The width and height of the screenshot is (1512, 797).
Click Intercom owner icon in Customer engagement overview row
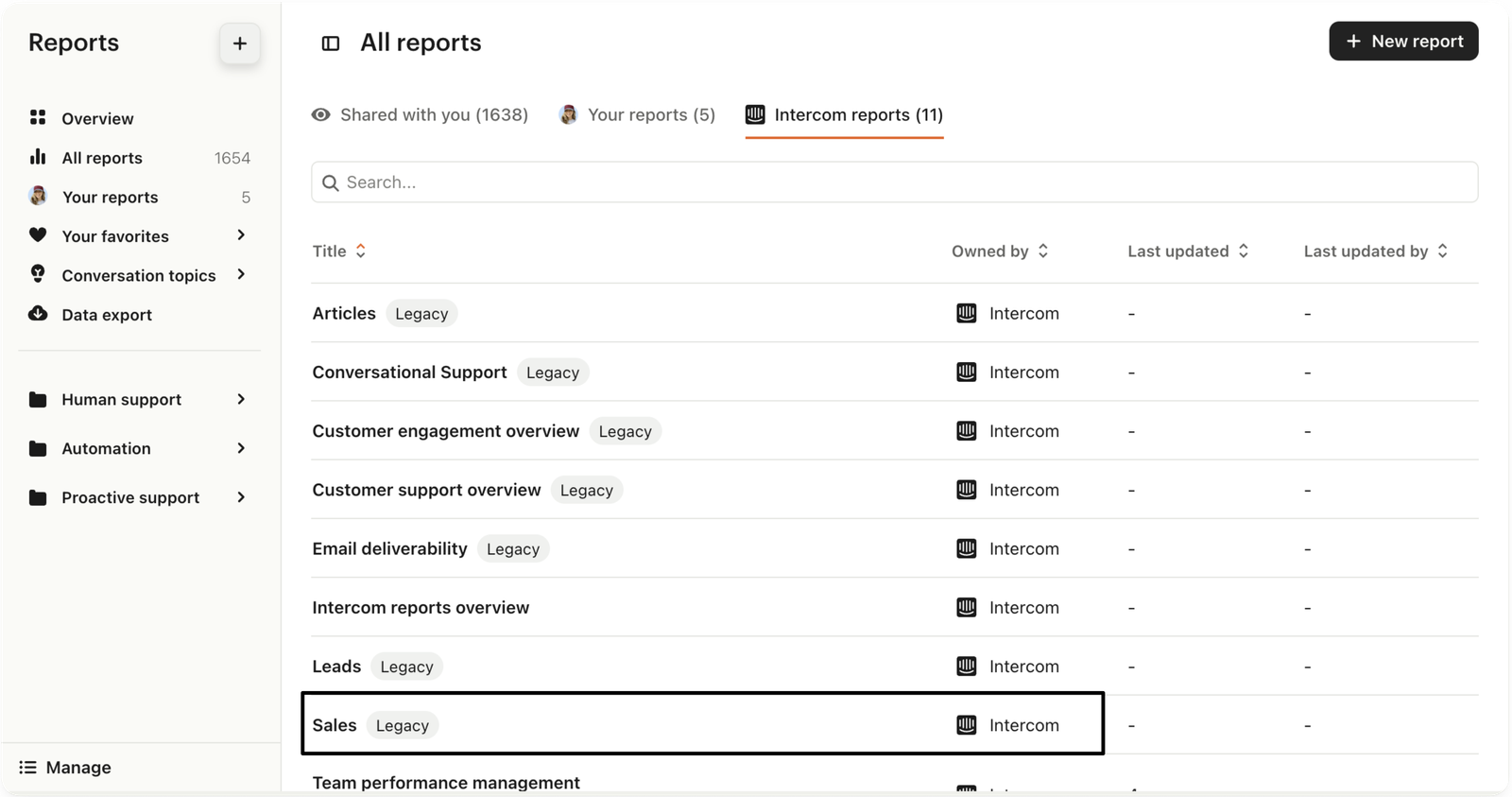(x=966, y=430)
